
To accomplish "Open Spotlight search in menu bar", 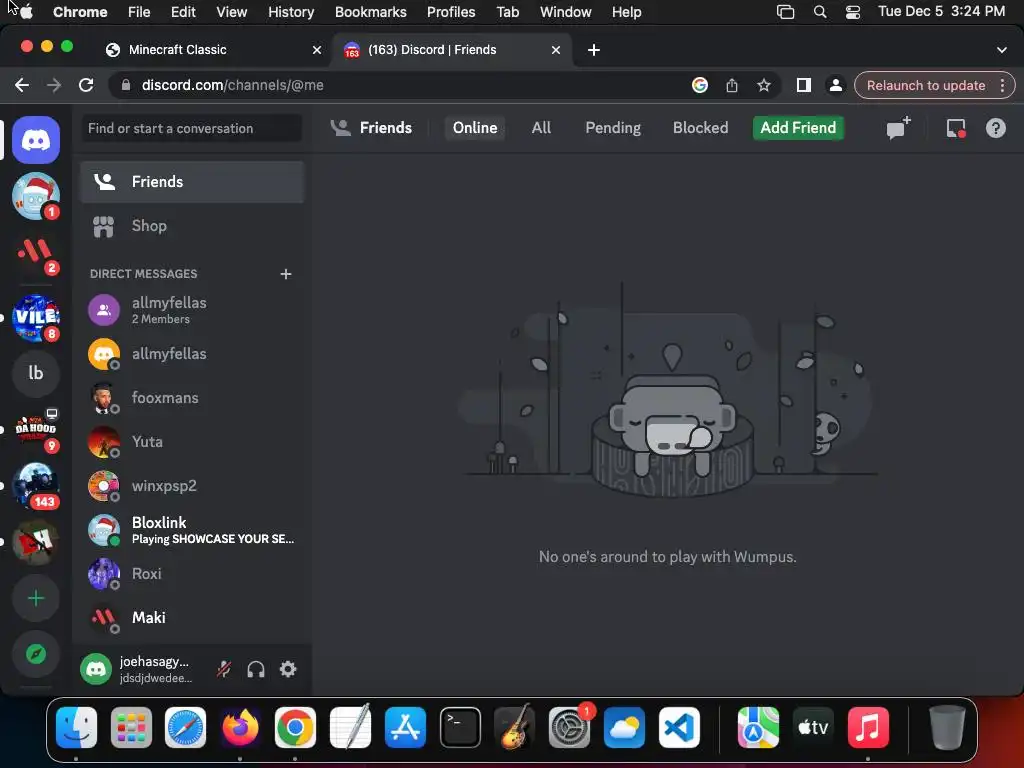I will point(820,12).
